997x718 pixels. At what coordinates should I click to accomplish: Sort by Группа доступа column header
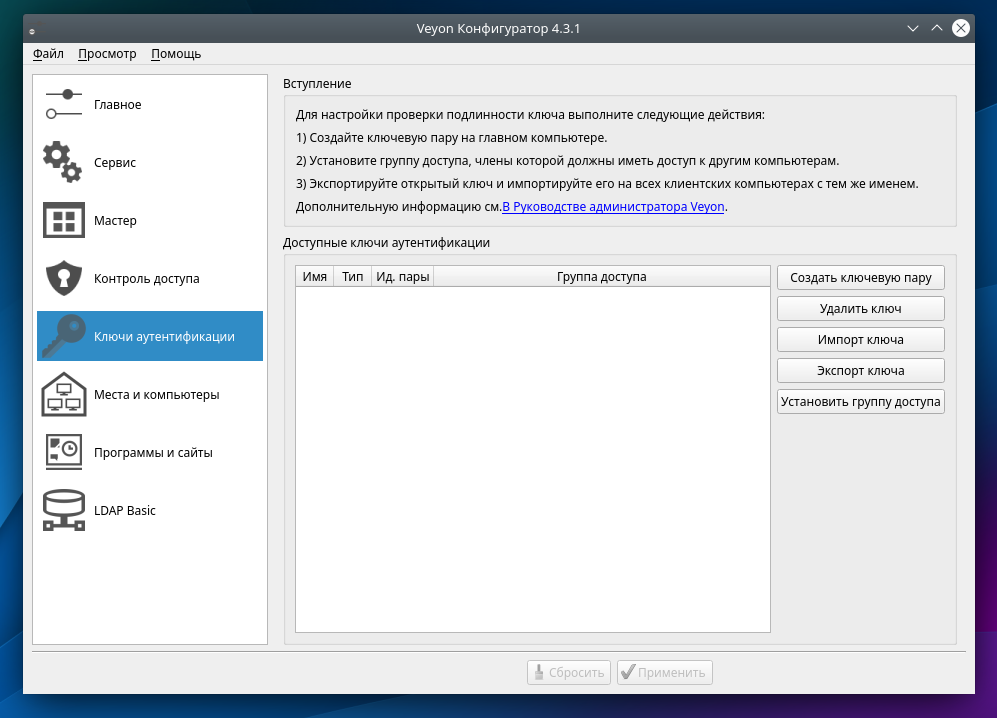pyautogui.click(x=602, y=277)
